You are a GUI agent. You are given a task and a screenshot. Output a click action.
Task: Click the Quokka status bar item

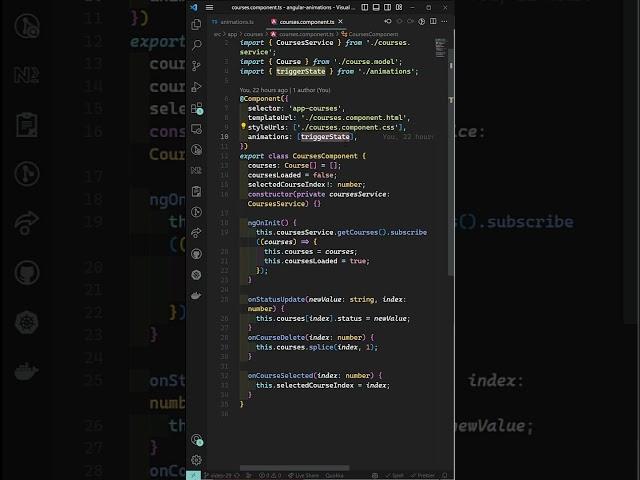tap(334, 476)
